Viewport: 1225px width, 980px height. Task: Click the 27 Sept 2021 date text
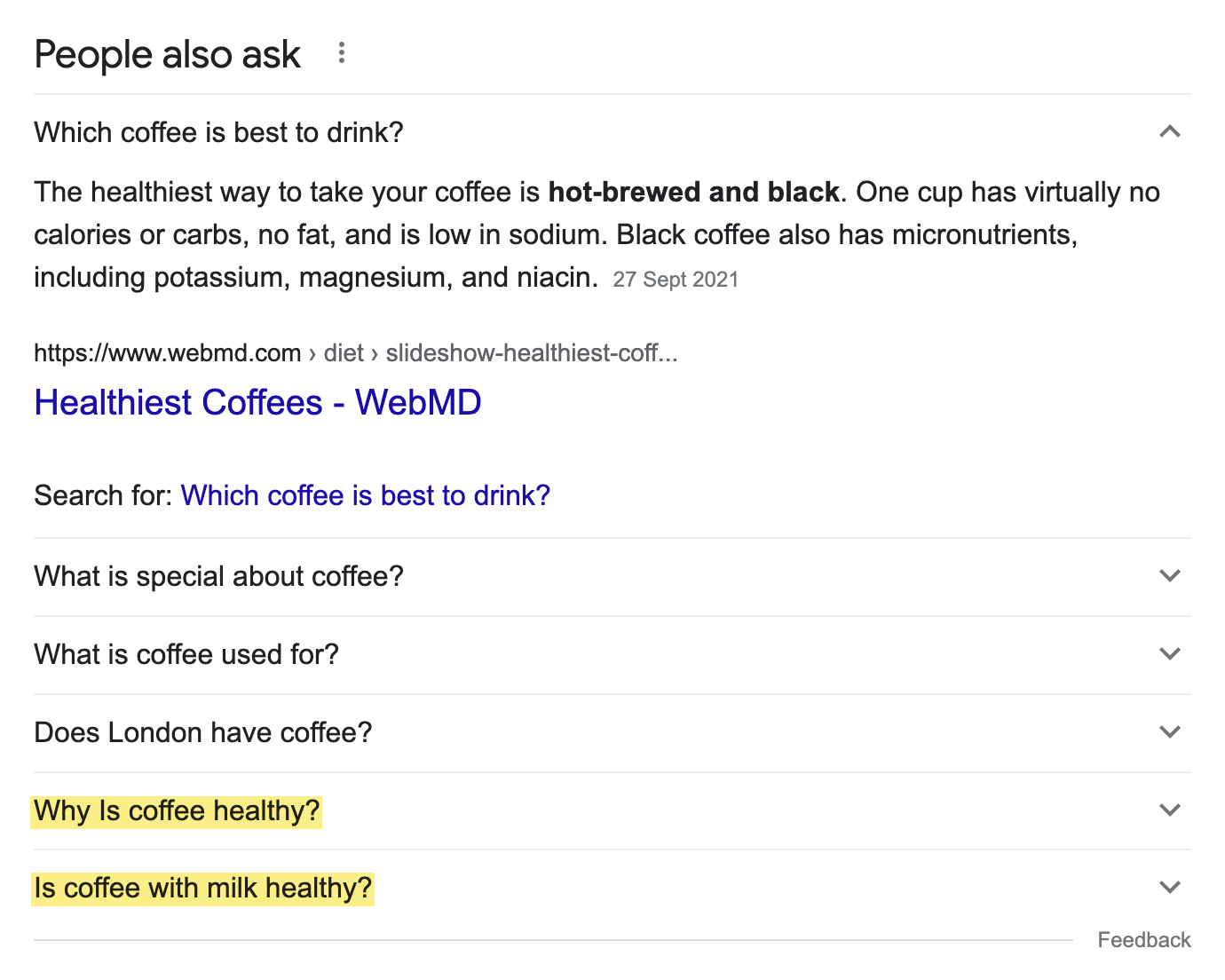676,280
